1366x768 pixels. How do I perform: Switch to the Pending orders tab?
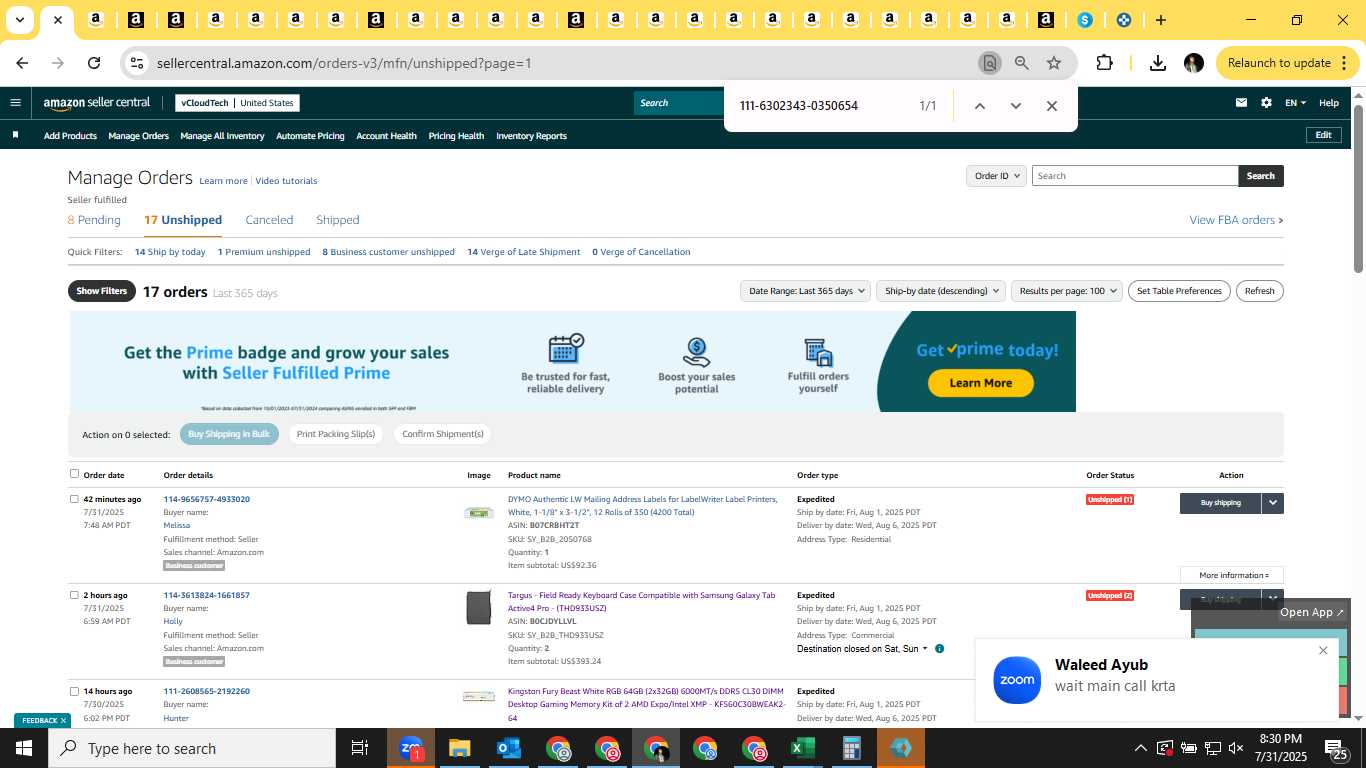tap(94, 220)
